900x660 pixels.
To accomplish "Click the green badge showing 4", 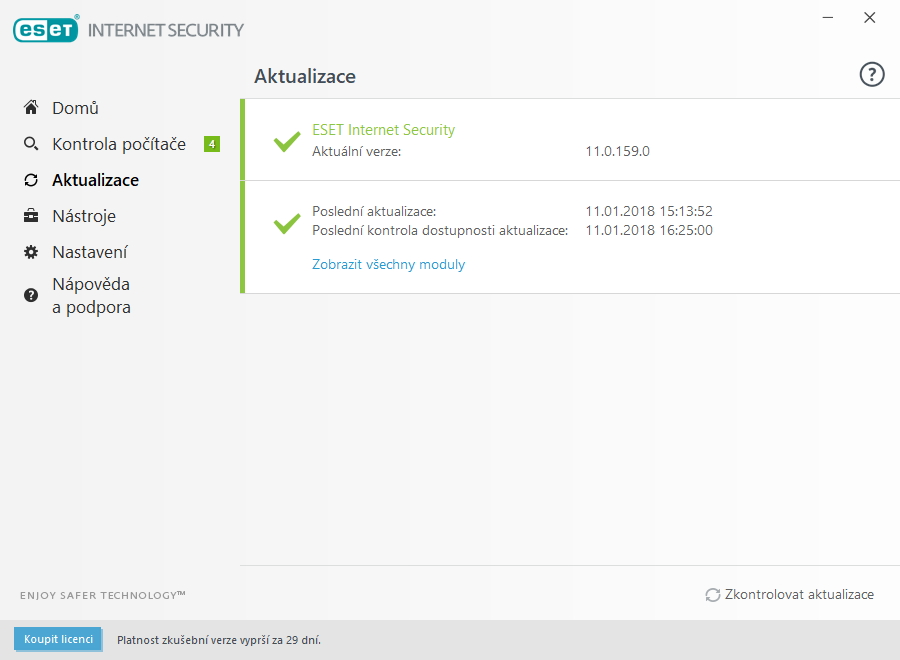I will click(x=212, y=144).
